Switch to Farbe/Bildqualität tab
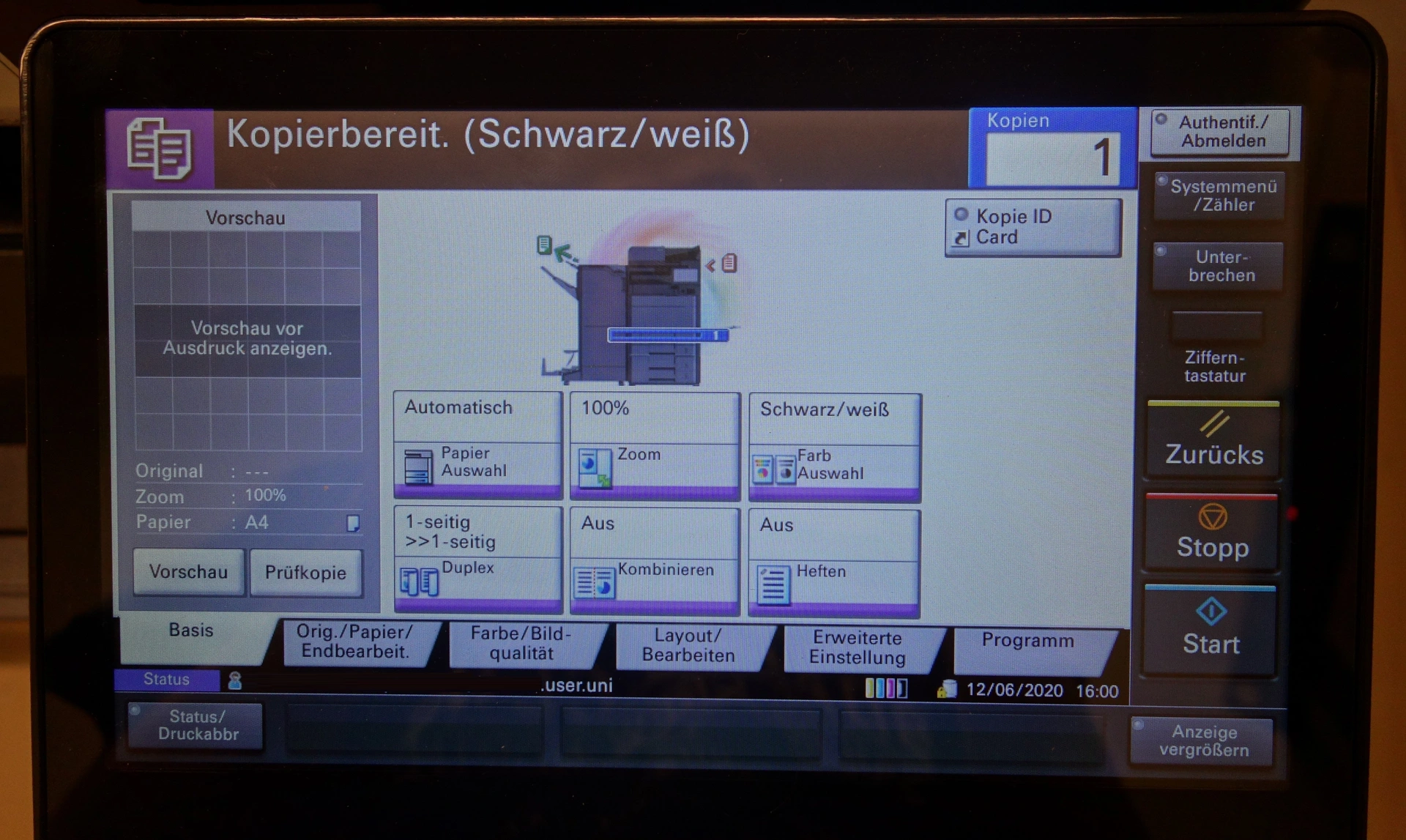This screenshot has width=1406, height=840. [521, 643]
